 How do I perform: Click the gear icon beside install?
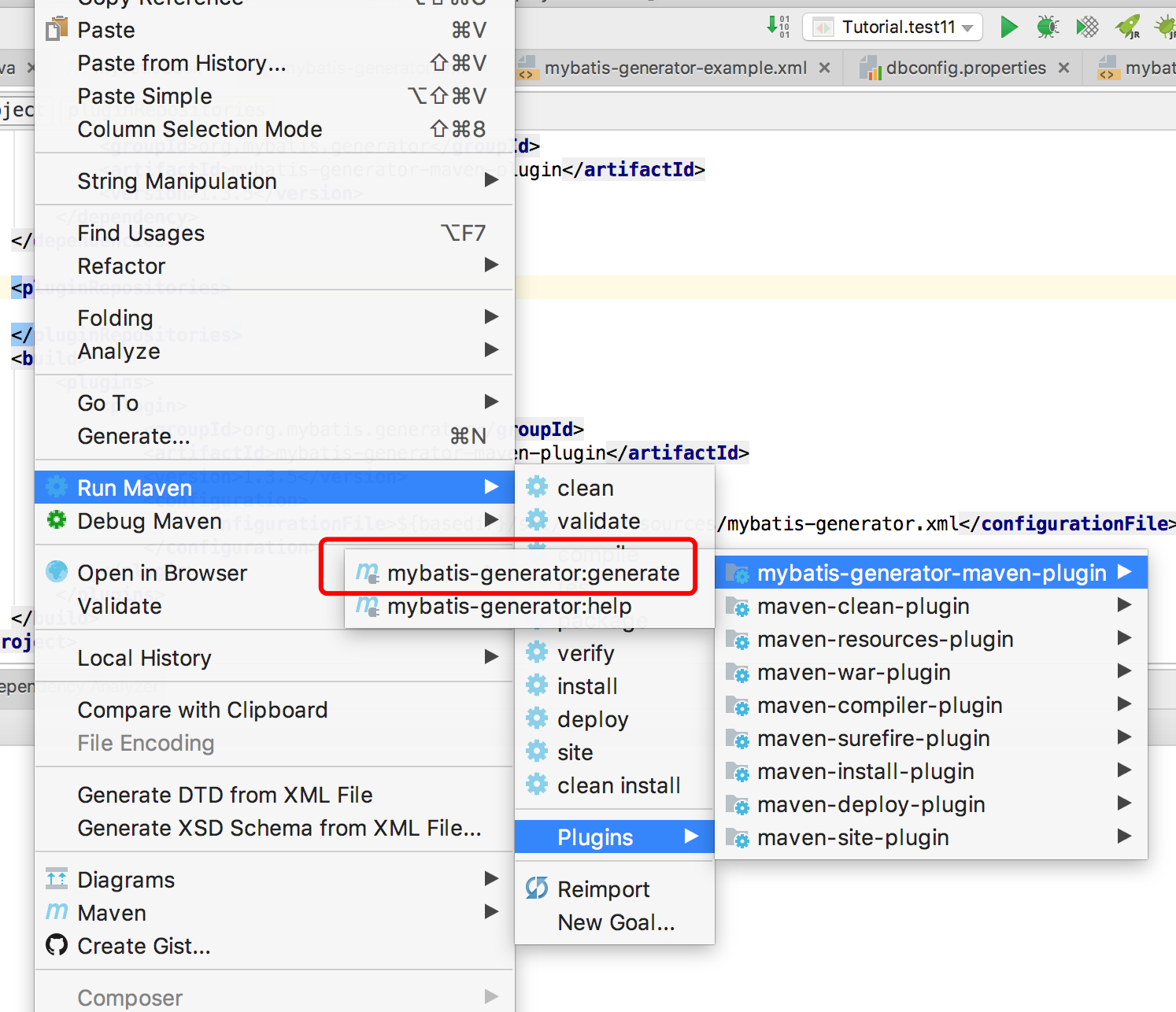[x=537, y=685]
